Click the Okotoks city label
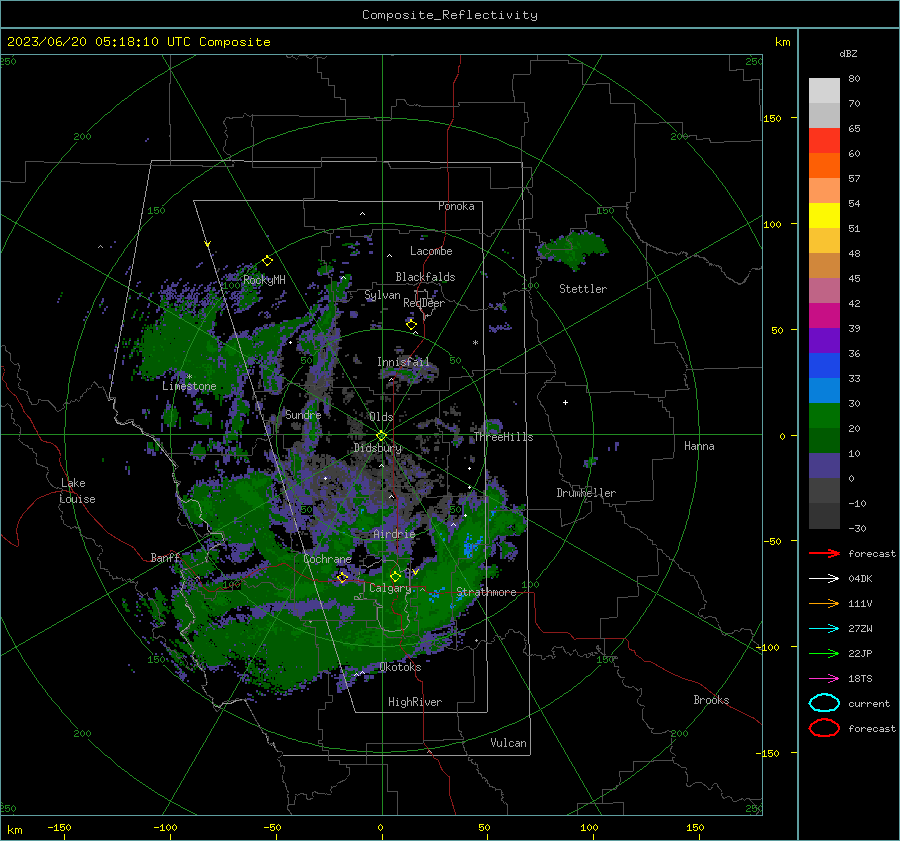The width and height of the screenshot is (900, 841). click(x=400, y=667)
